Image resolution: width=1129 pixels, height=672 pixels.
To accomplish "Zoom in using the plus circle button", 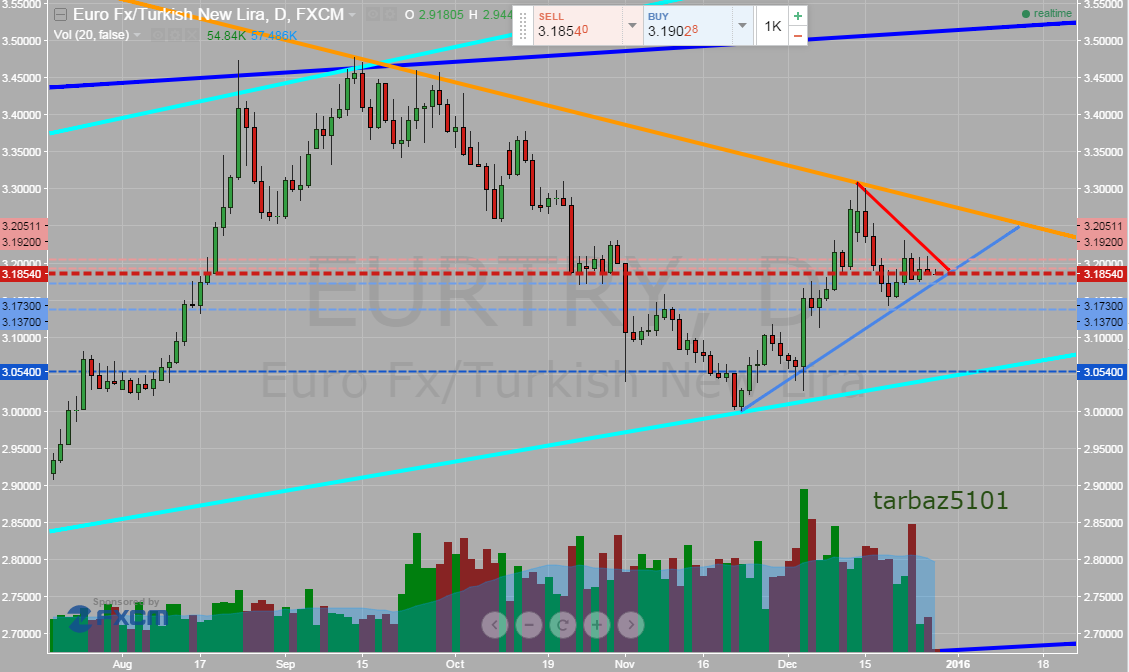I will click(x=597, y=626).
